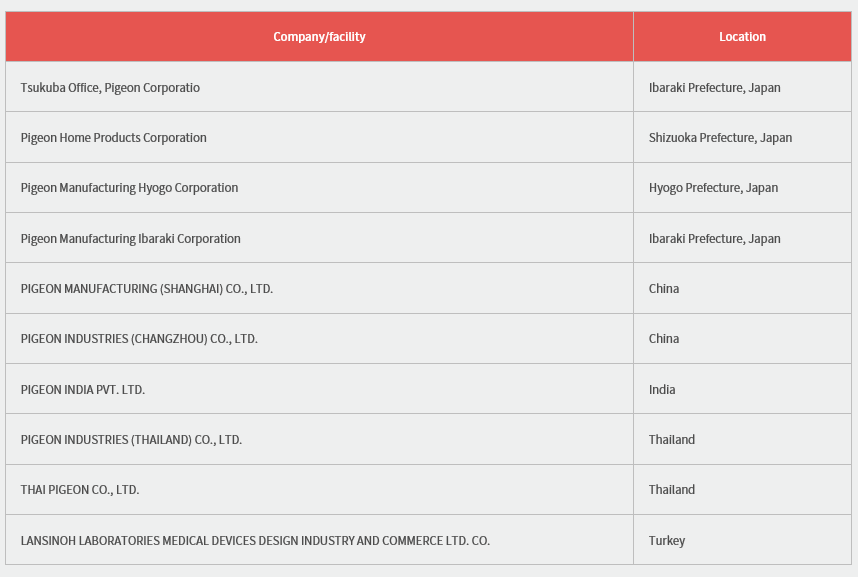The image size is (858, 577).
Task: Click the Company/facility column header
Action: click(319, 37)
